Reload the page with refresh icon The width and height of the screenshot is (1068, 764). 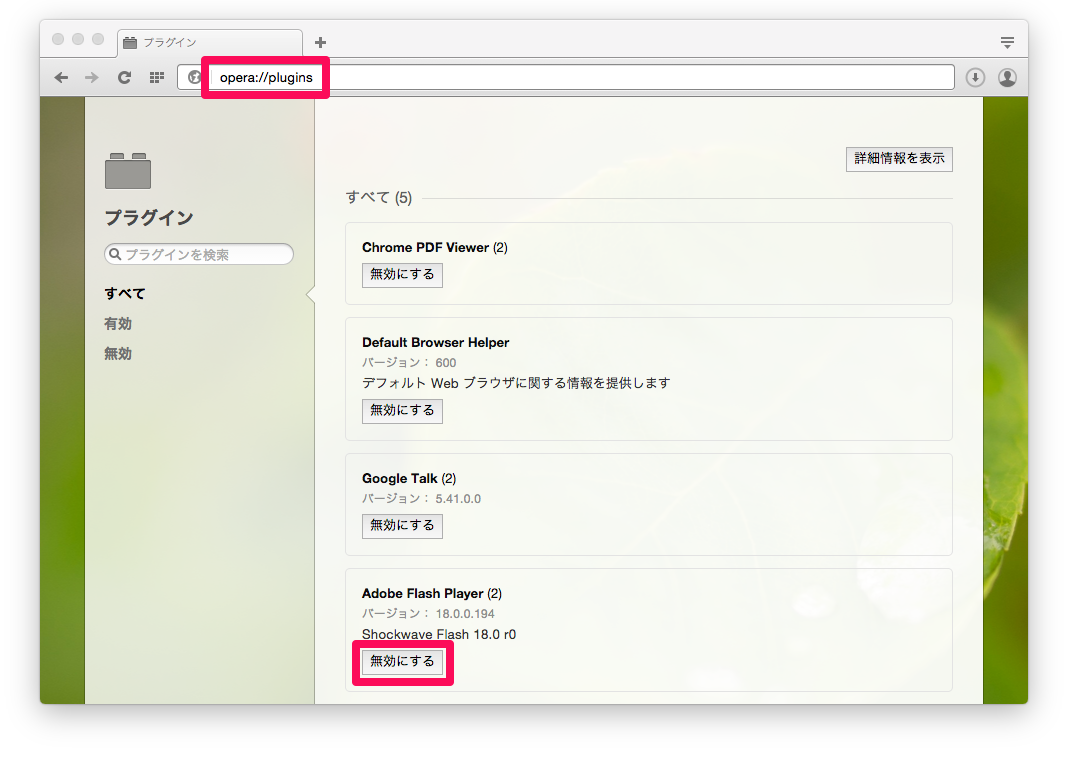(x=124, y=77)
